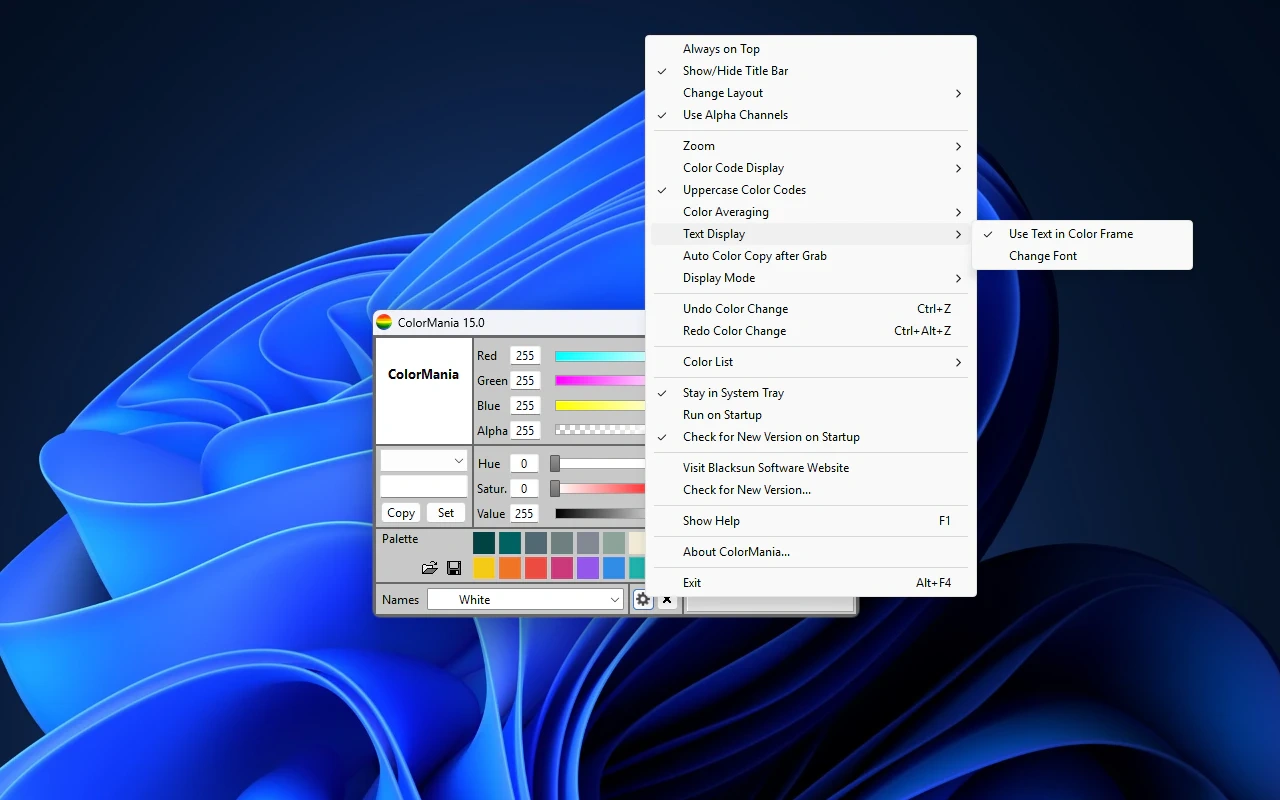The image size is (1280, 800).
Task: Choose Undo Color Change menu item
Action: (x=735, y=309)
